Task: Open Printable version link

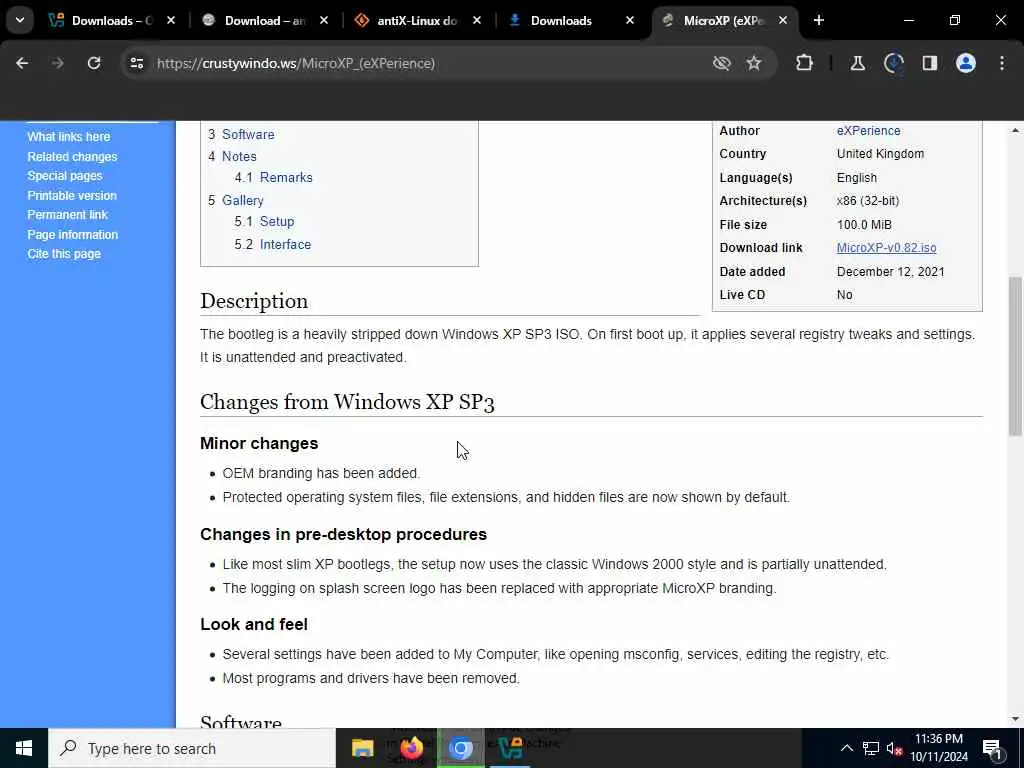Action: click(72, 195)
